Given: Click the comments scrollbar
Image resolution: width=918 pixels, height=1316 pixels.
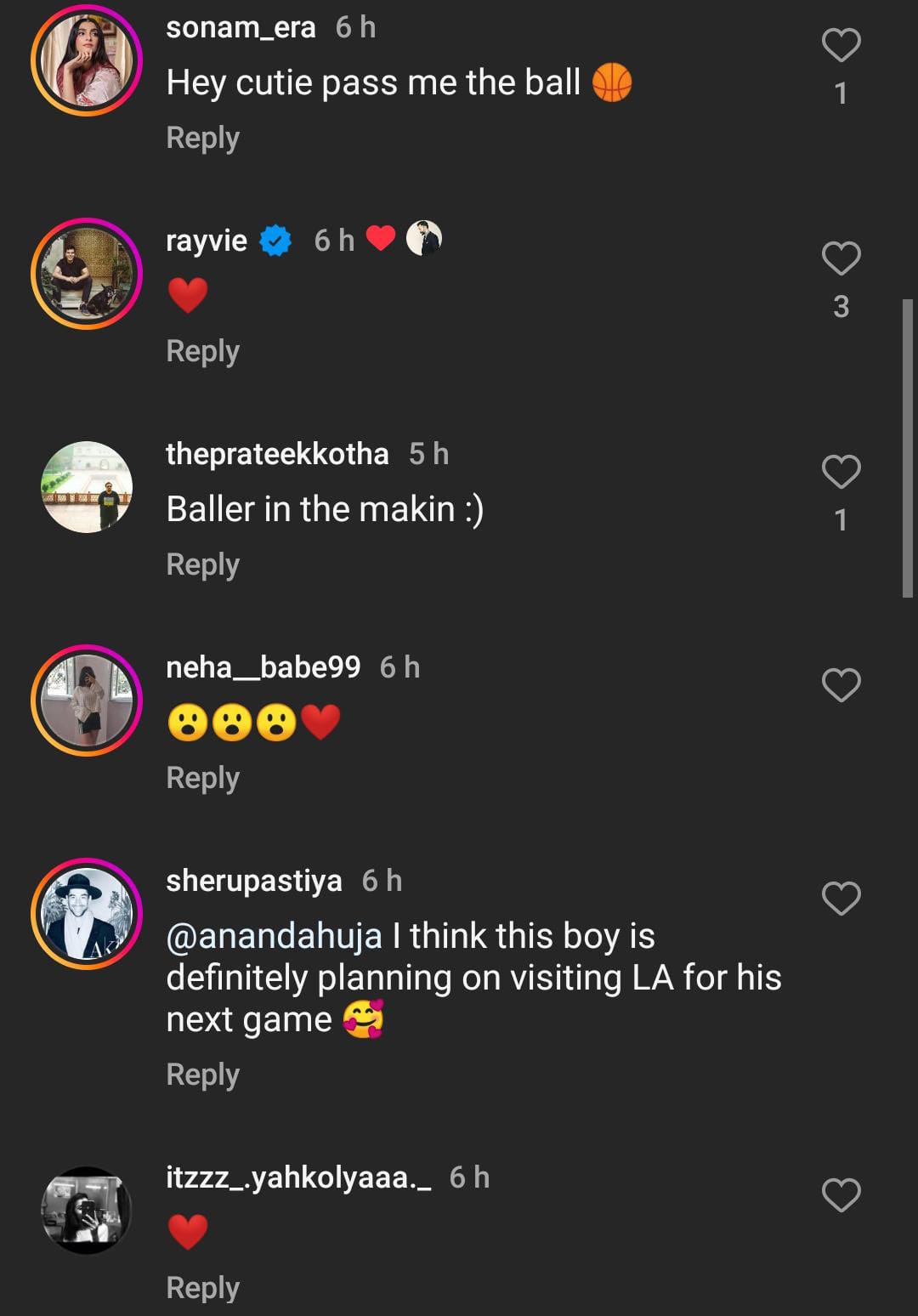Looking at the screenshot, I should 908,448.
